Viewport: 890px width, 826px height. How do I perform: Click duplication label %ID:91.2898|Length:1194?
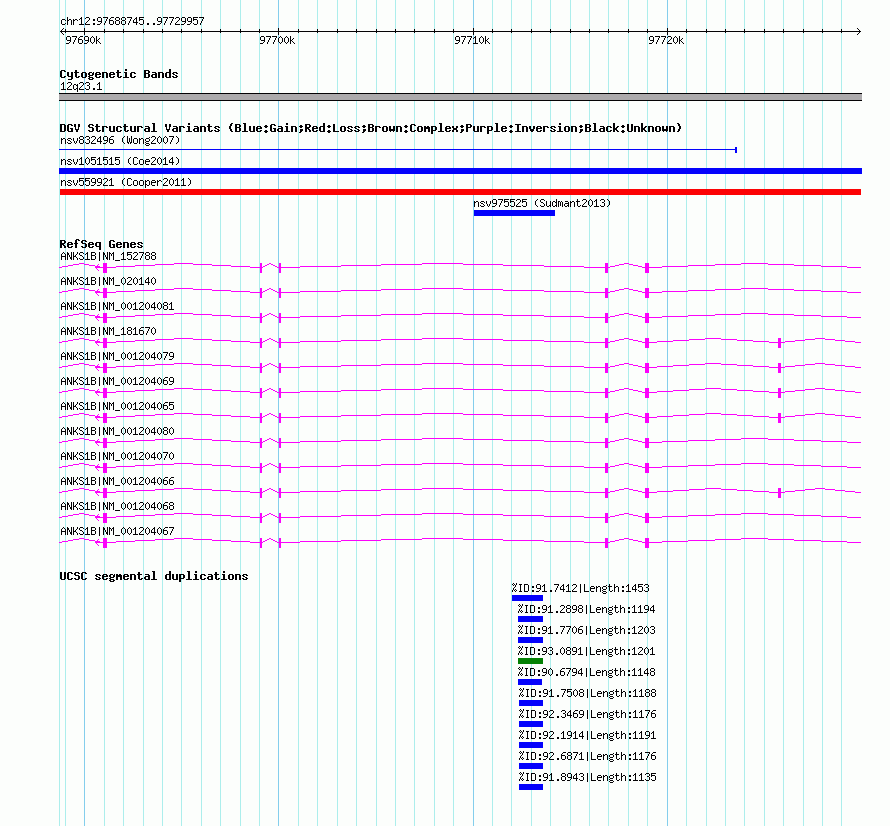586,610
